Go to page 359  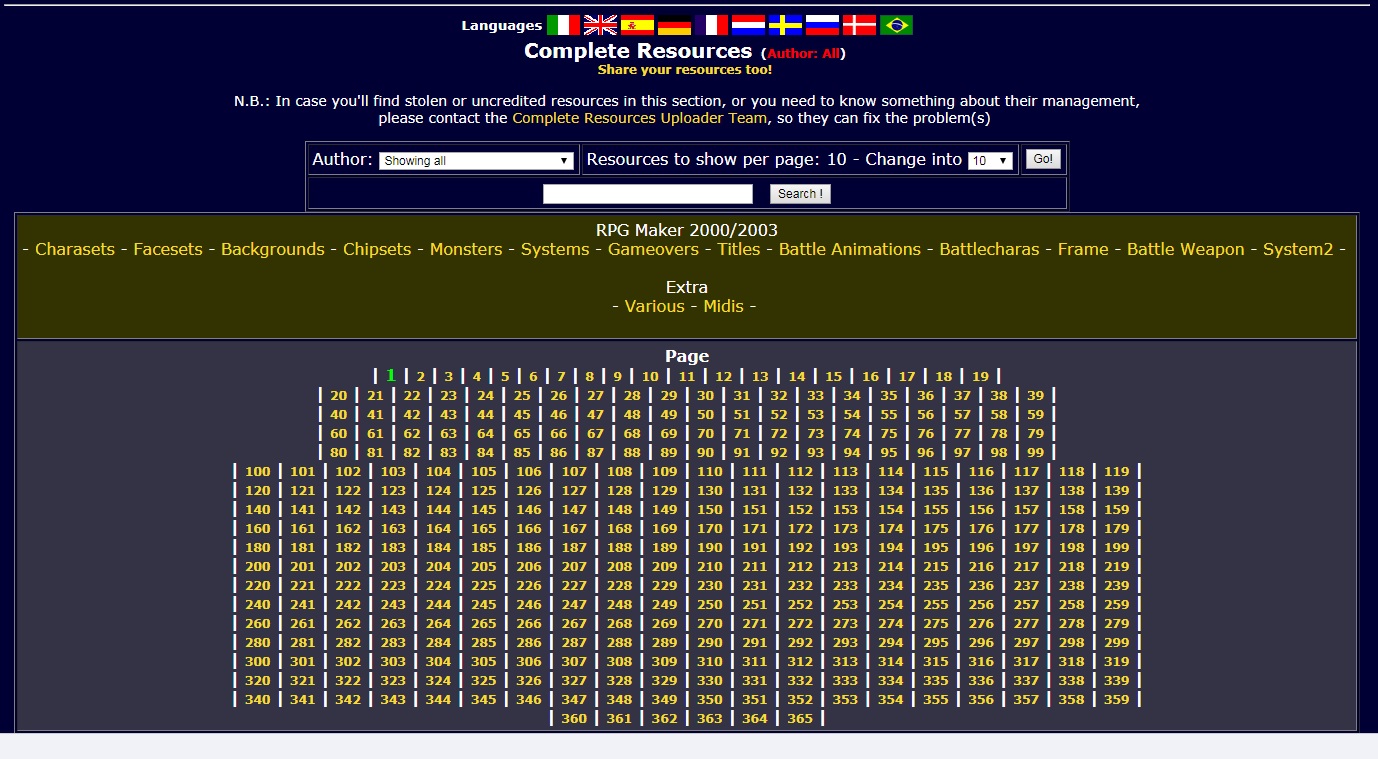(1117, 700)
